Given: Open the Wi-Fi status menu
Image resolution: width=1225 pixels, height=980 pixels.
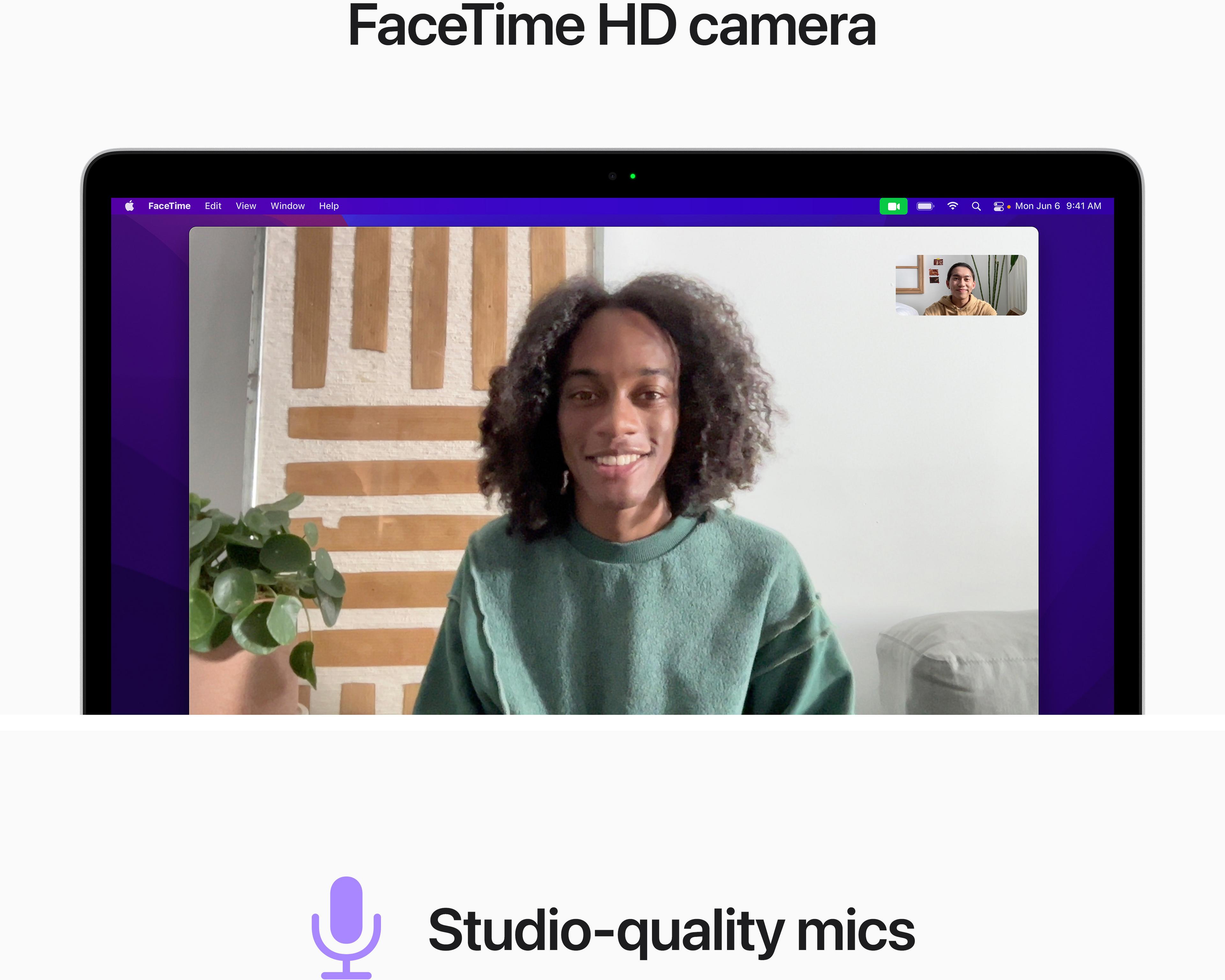Looking at the screenshot, I should pyautogui.click(x=953, y=206).
